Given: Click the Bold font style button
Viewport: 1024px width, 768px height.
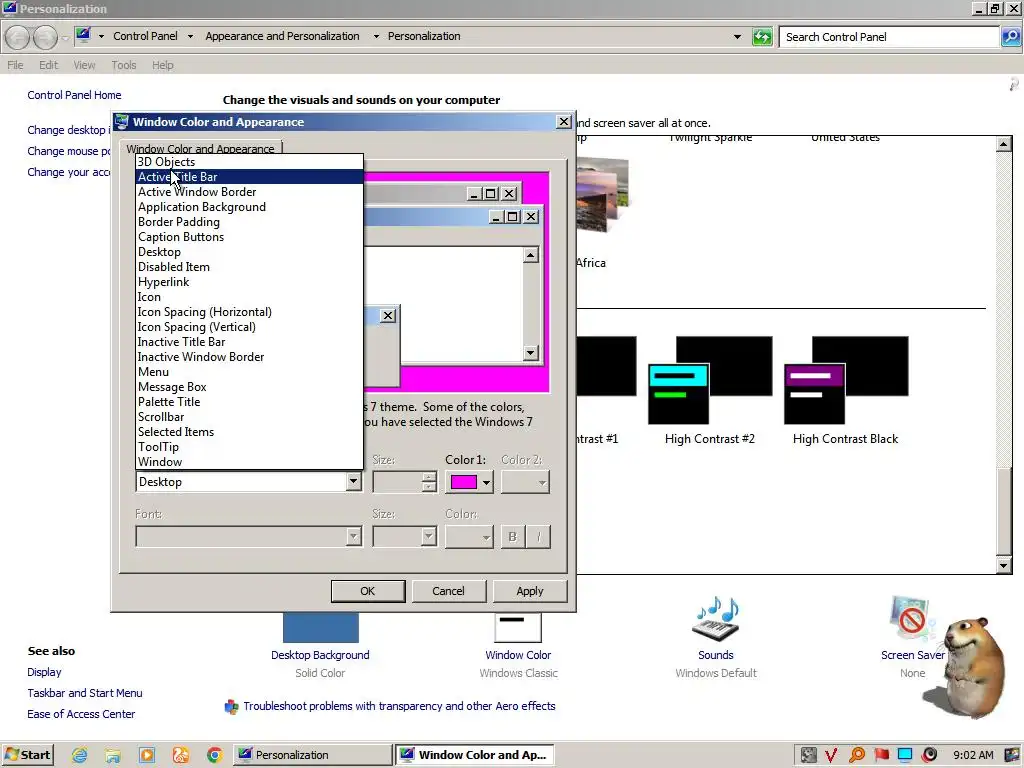Looking at the screenshot, I should click(513, 537).
